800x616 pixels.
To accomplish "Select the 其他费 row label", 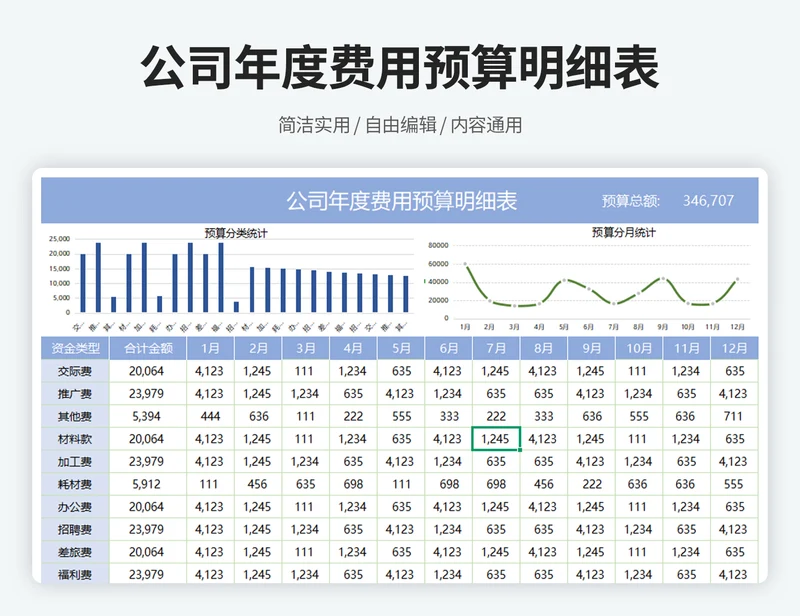I will (75, 416).
